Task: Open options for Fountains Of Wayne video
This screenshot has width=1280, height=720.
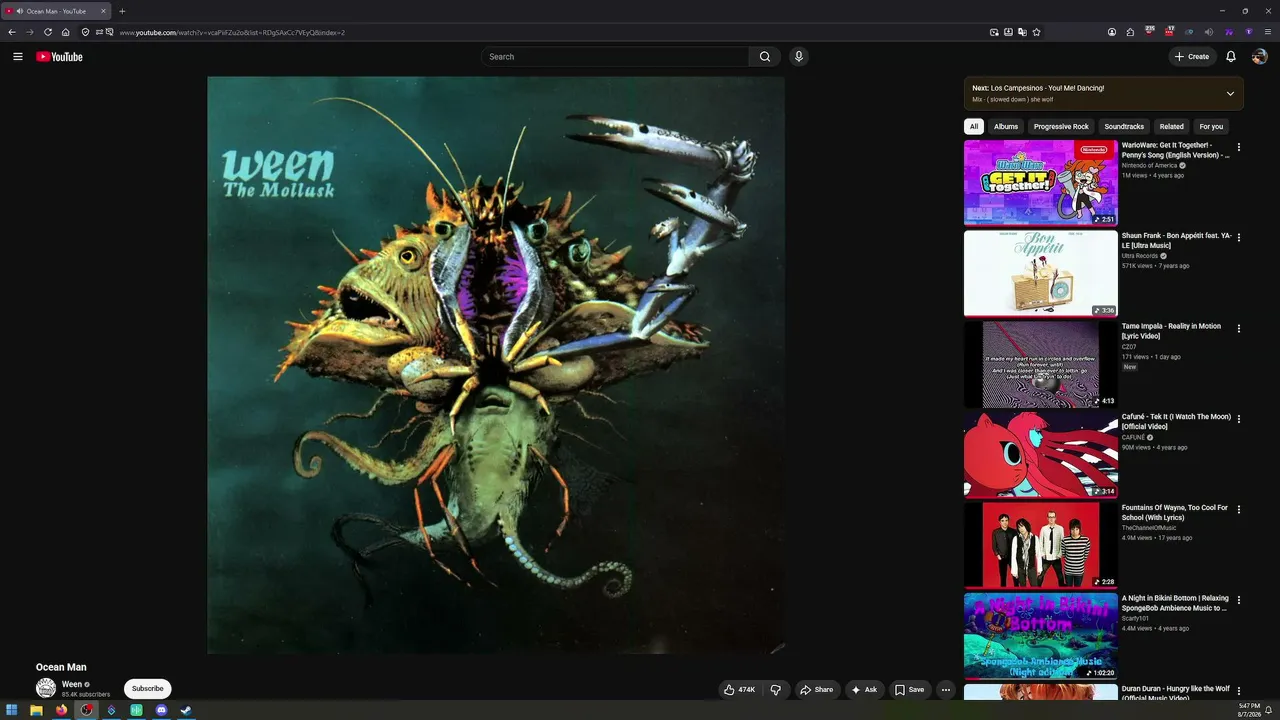Action: point(1239,510)
